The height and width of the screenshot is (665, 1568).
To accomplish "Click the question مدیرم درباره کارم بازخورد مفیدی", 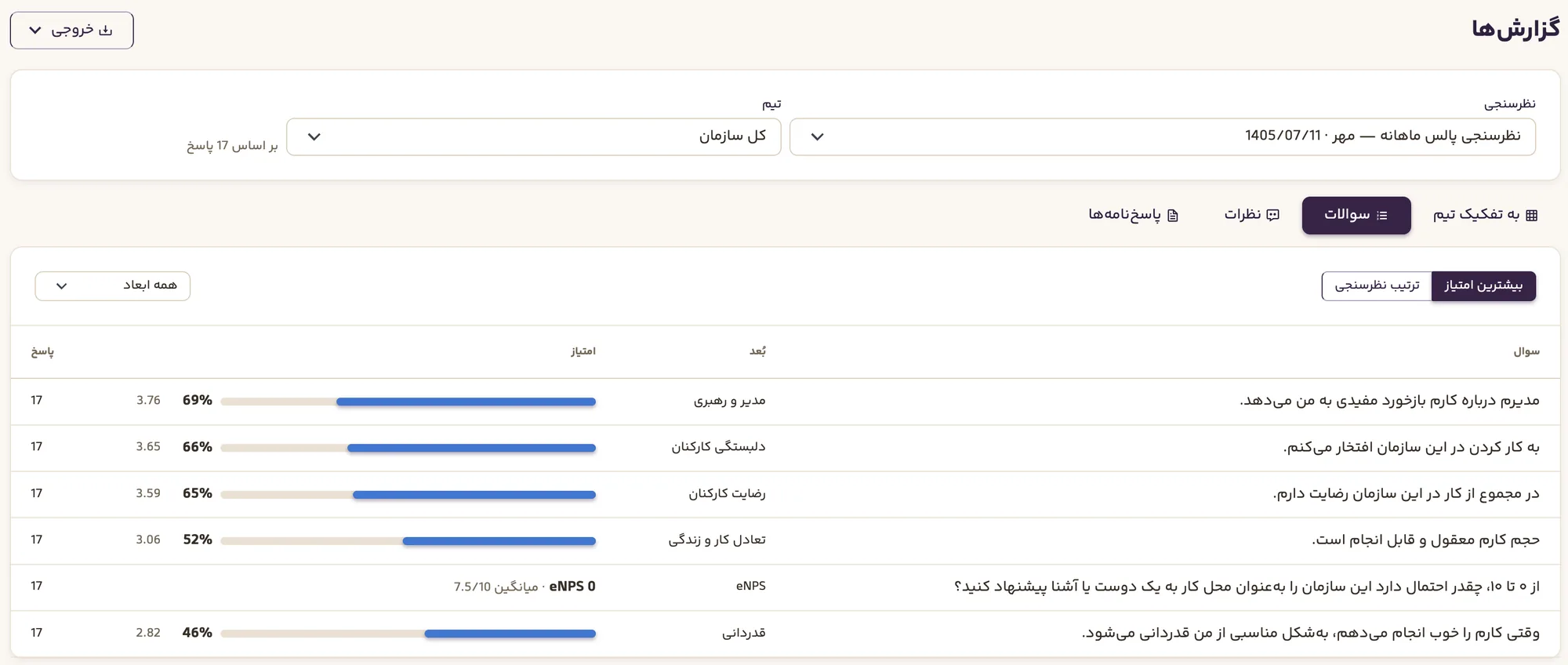I will 1389,401.
